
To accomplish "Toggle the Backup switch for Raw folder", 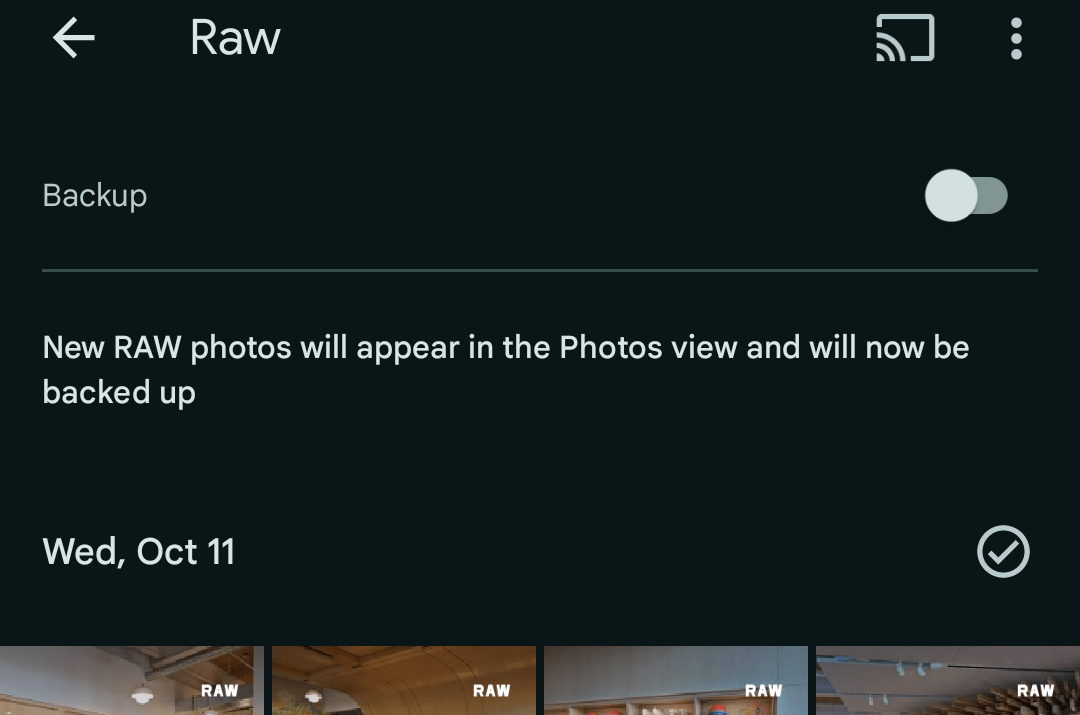I will [x=966, y=196].
